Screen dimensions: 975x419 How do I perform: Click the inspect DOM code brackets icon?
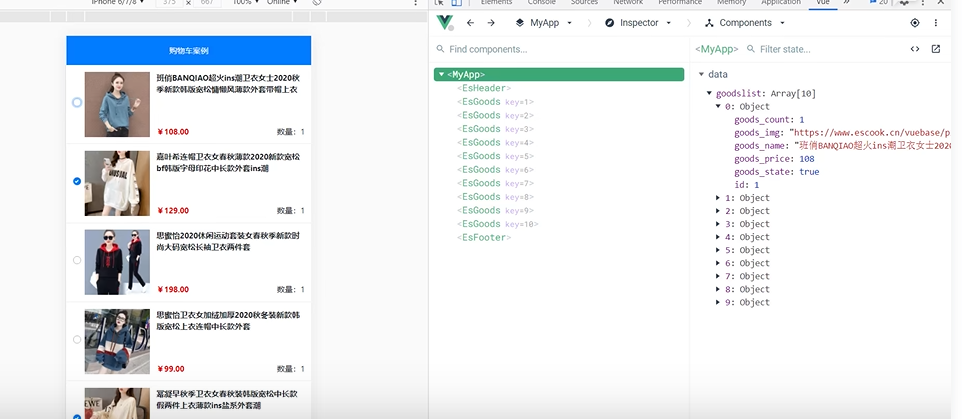click(915, 49)
